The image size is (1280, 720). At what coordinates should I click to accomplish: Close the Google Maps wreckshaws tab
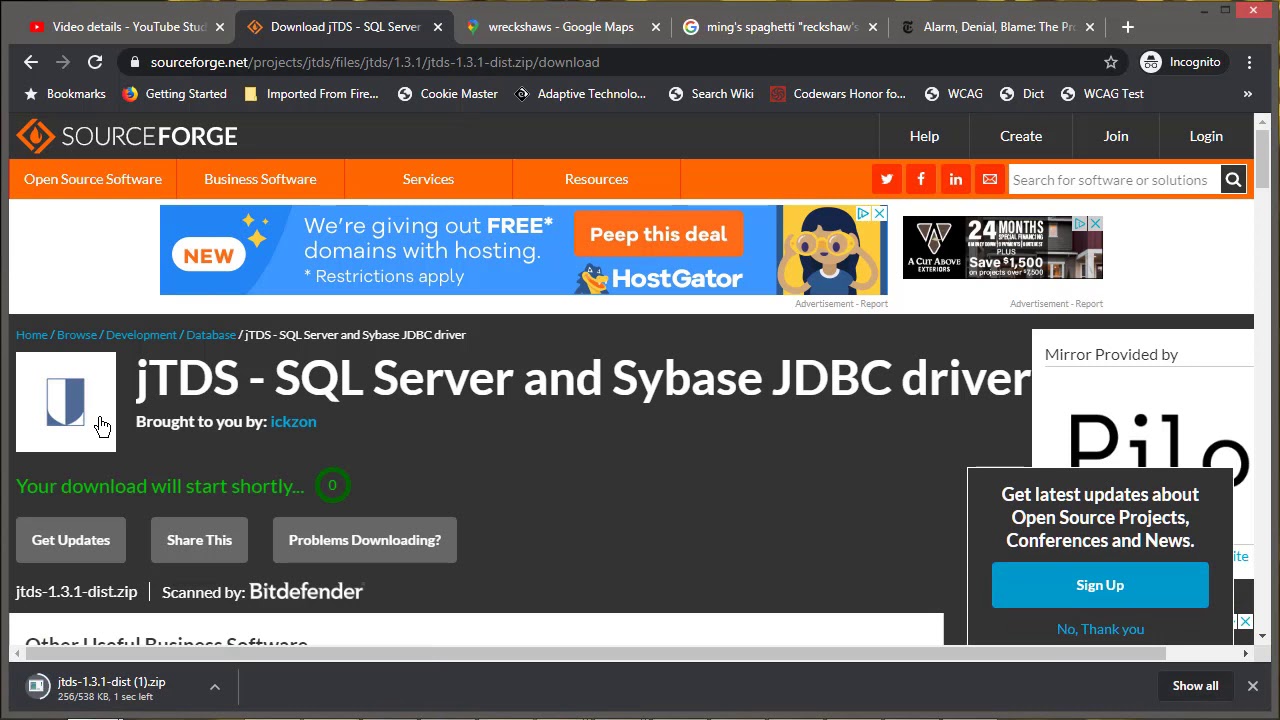tap(656, 27)
